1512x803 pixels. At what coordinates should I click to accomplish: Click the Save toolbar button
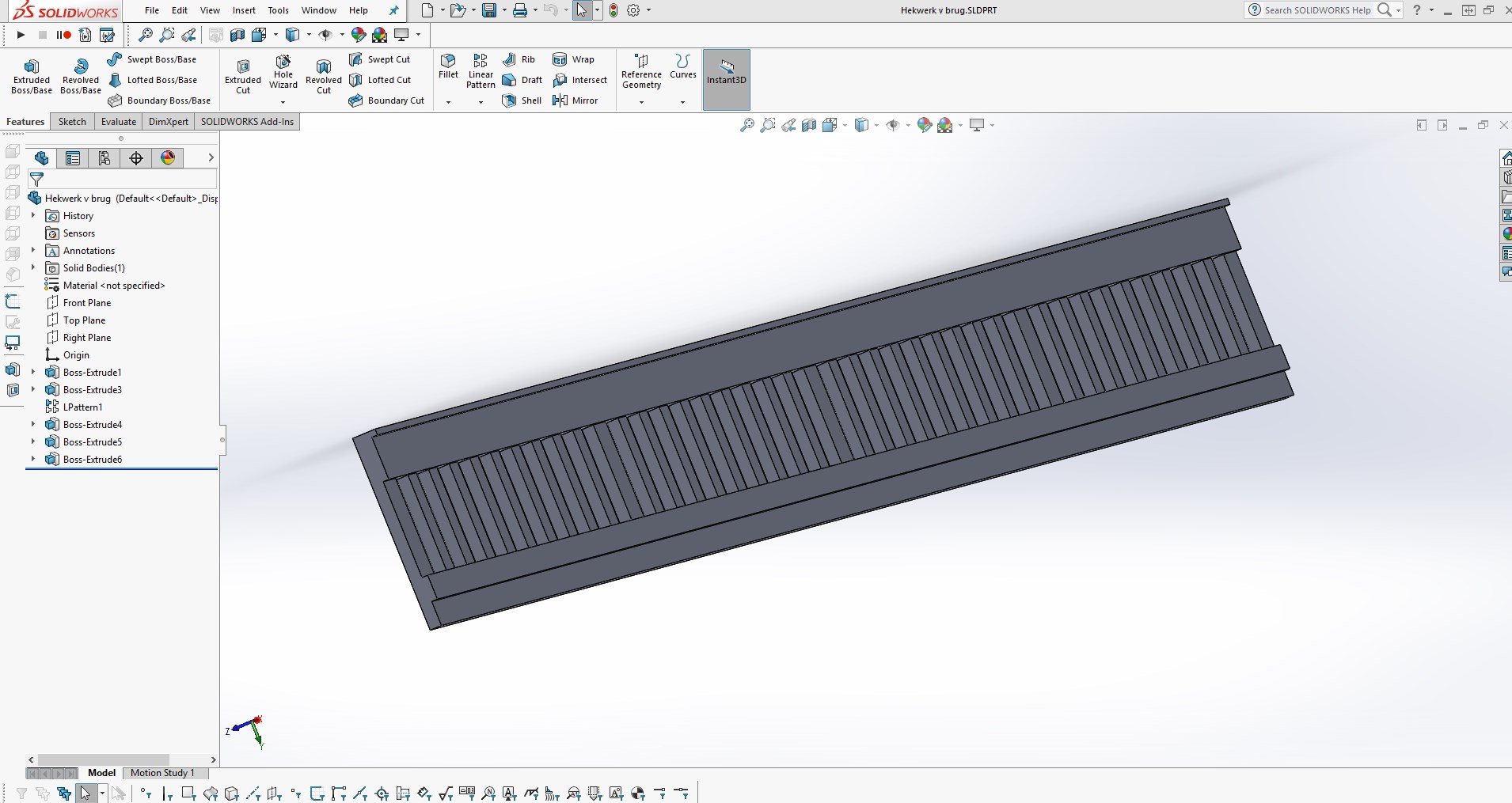pos(489,10)
